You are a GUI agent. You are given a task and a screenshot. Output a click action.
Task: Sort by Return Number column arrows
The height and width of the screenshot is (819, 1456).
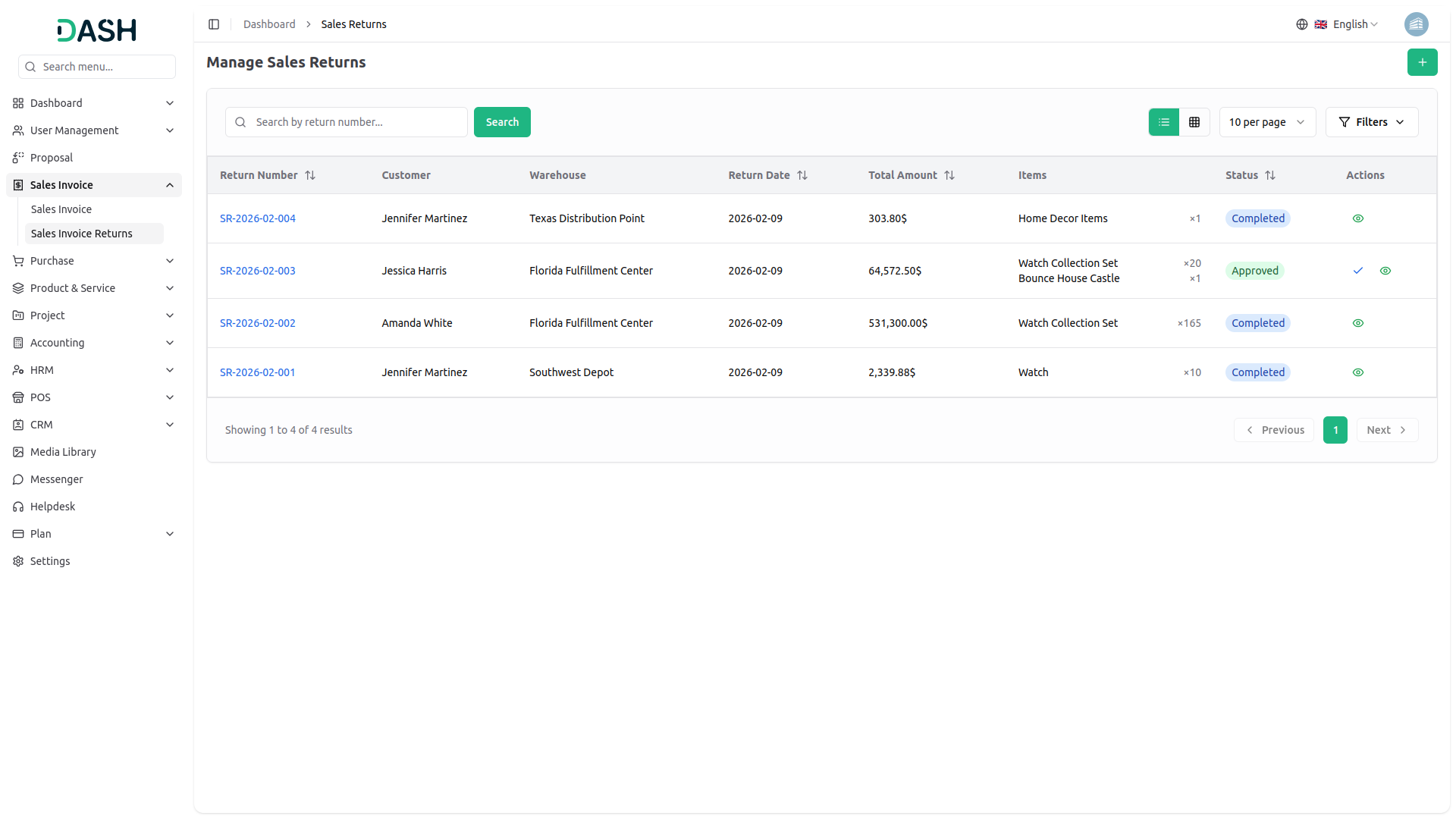pos(310,175)
